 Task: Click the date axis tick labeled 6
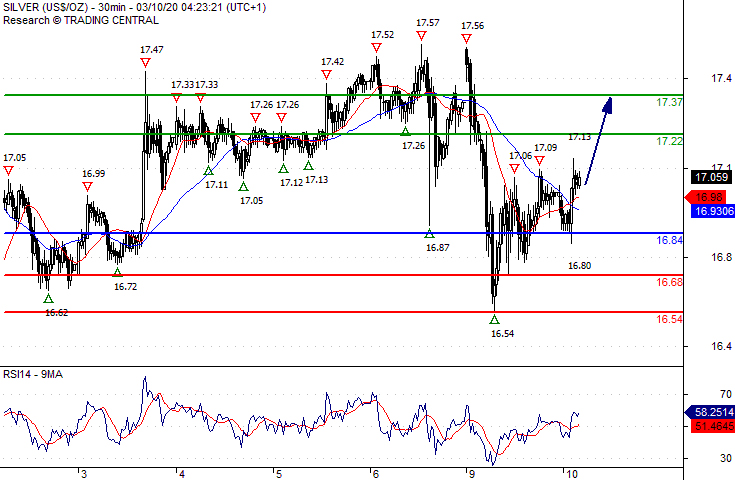[375, 474]
